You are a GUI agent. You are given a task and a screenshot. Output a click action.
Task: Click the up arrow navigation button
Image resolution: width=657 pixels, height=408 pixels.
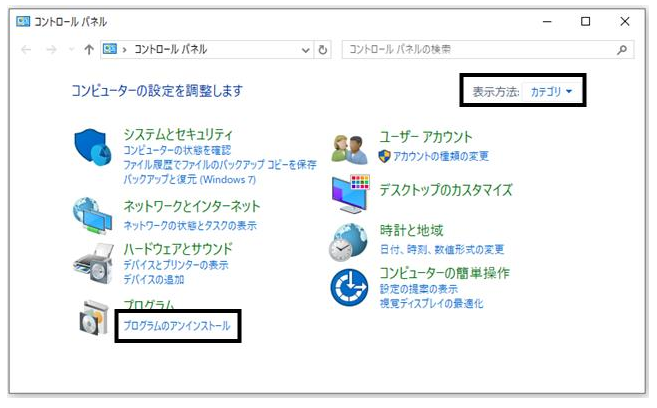pos(89,50)
